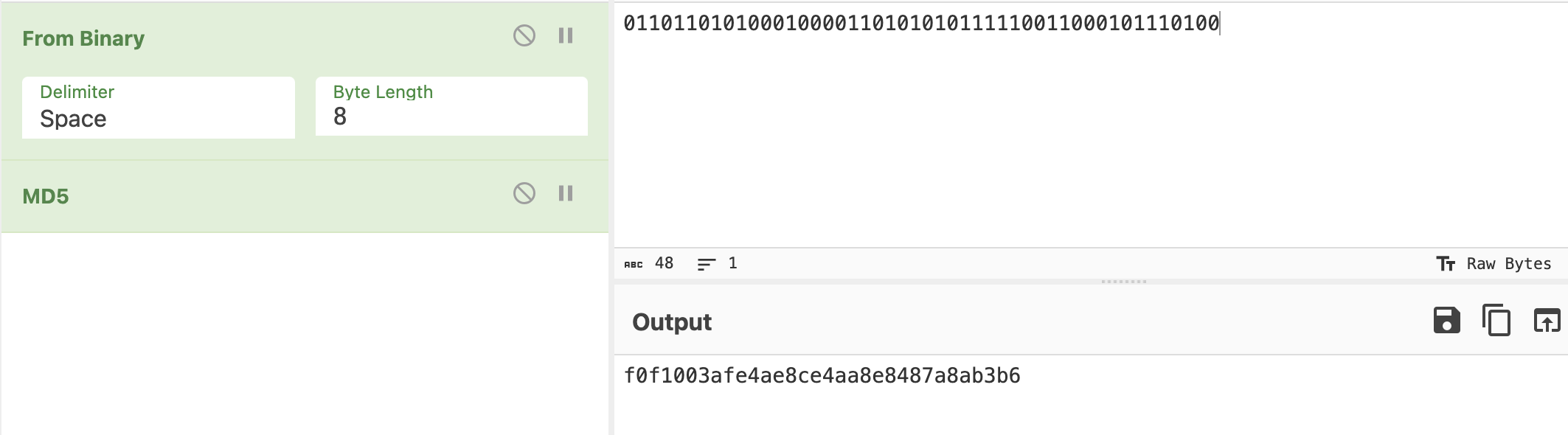Screen dimensions: 1568x435
Task: Click the Tt character encoding icon
Action: [x=1446, y=264]
